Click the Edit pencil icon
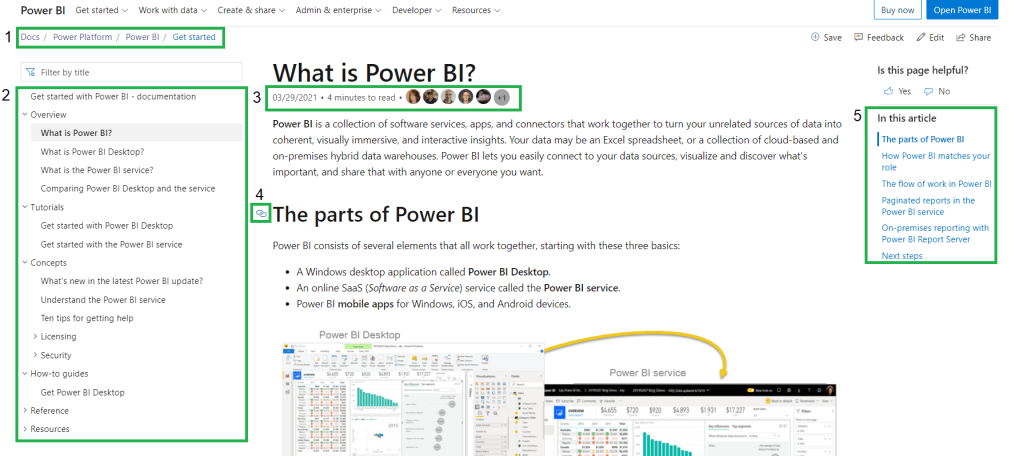The image size is (1023, 456). (920, 37)
